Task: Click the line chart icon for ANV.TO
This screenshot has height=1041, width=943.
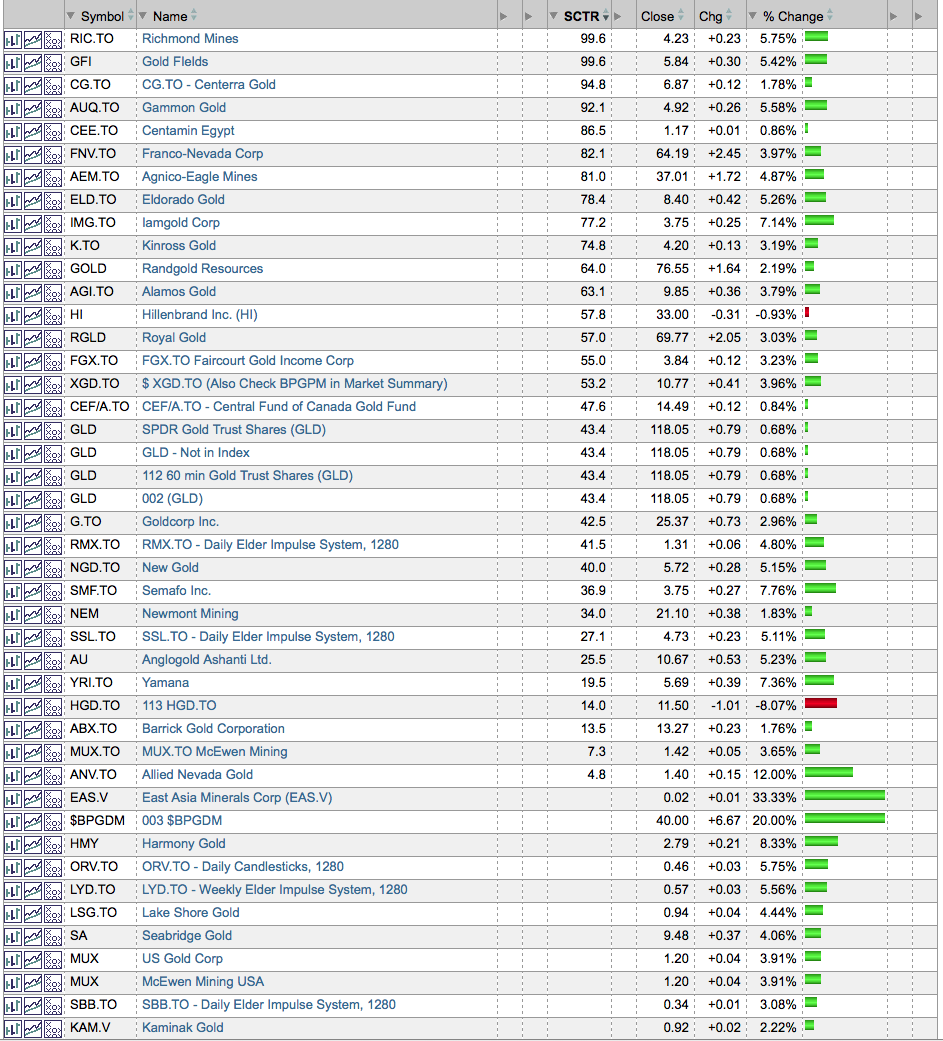Action: [x=33, y=776]
